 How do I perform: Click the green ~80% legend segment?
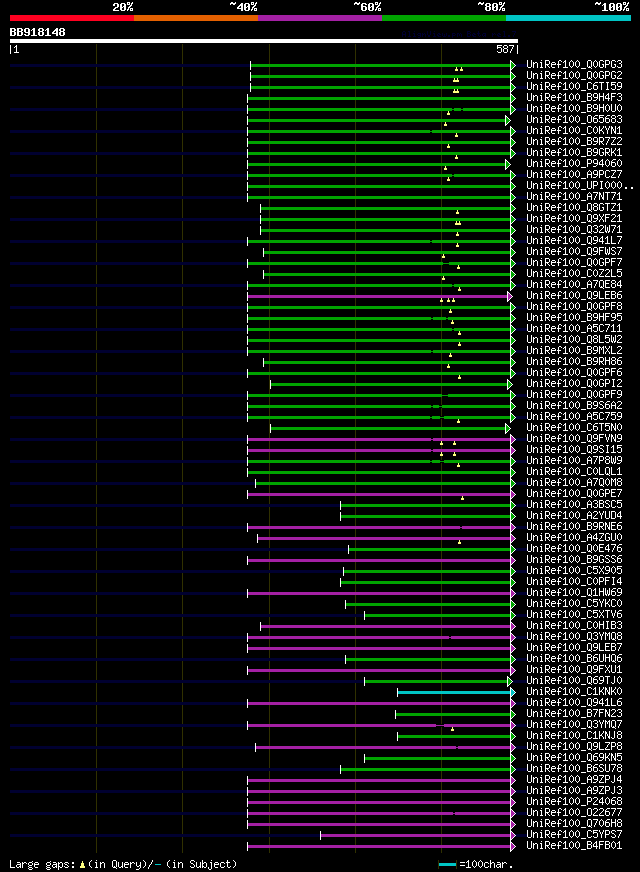tap(444, 18)
